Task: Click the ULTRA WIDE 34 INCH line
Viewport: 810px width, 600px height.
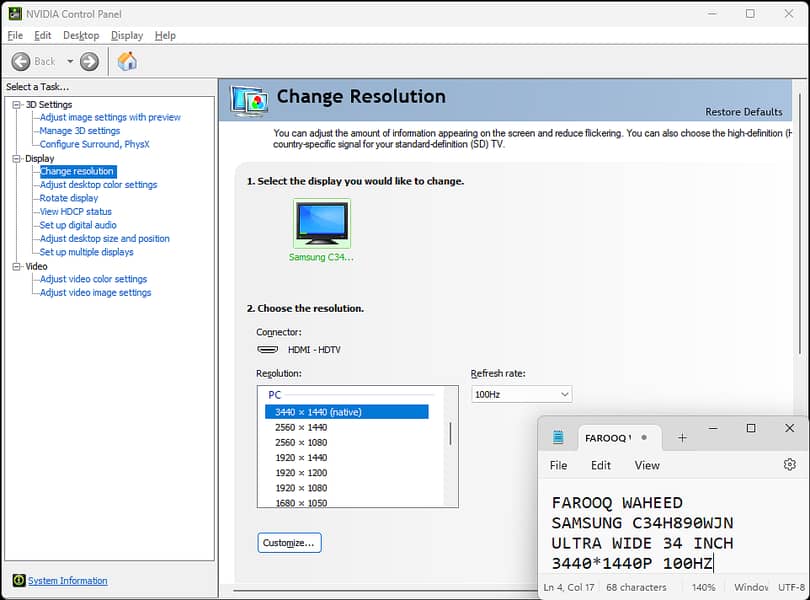Action: (x=642, y=543)
